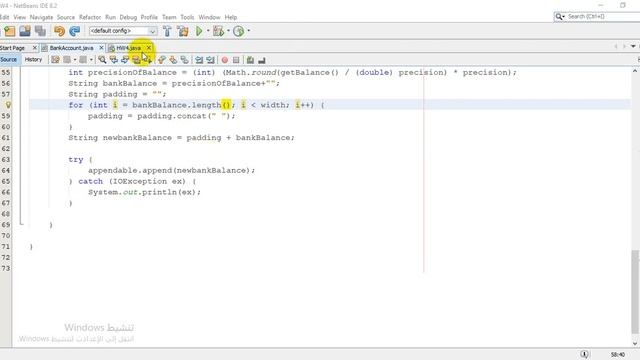Viewport: 640px width, 360px height.
Task: Click the Find Selection magnifier icon
Action: click(x=102, y=60)
